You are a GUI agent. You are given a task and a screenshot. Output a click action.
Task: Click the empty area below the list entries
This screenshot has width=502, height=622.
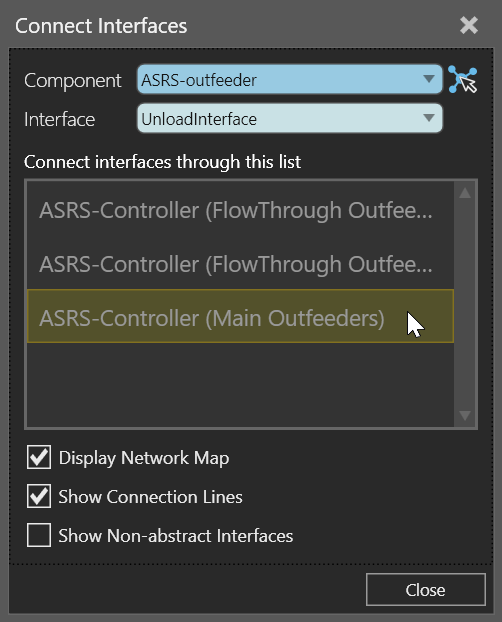240,384
